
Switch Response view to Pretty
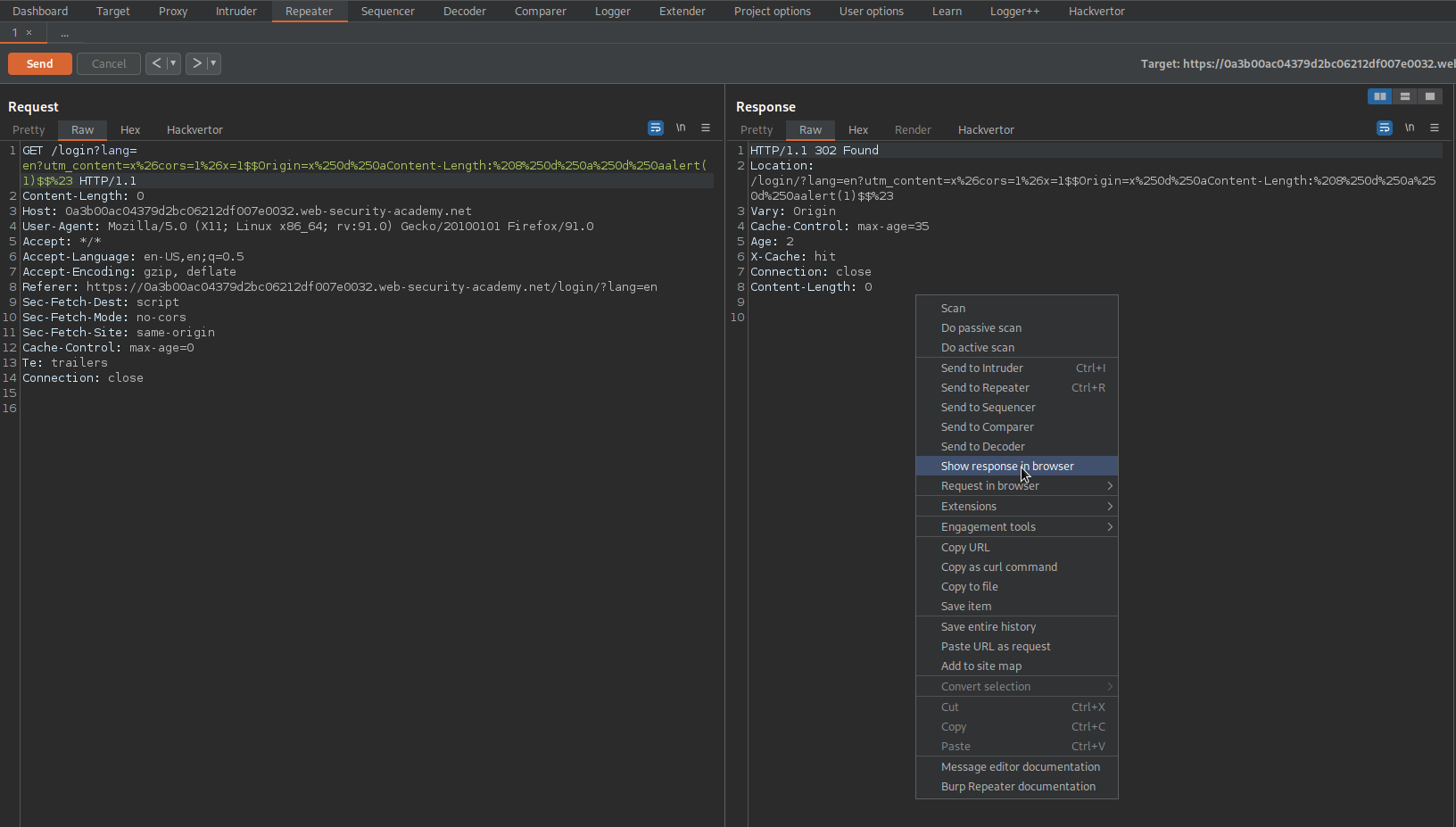[757, 130]
